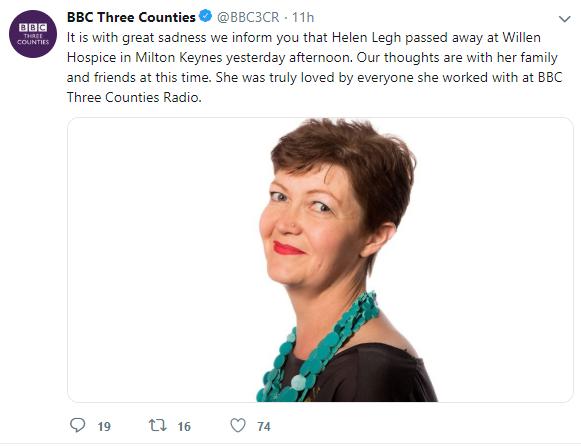Open the photo of Helen Legh
The image size is (581, 446).
point(320,260)
